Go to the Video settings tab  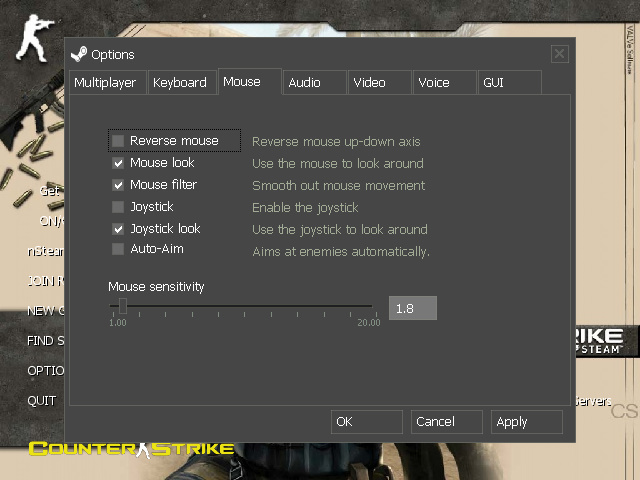(x=370, y=83)
